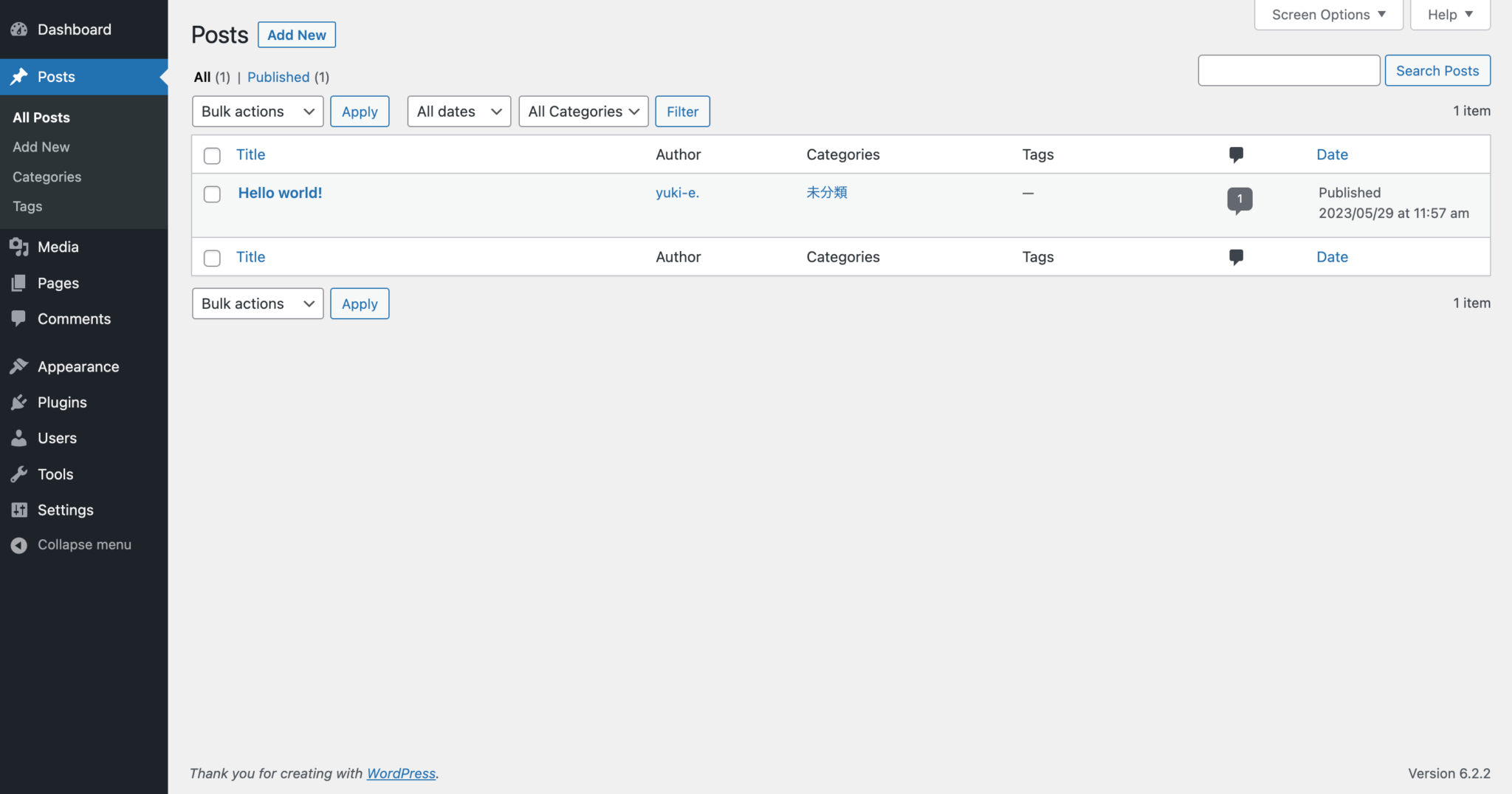
Task: Click the Appearance paintbrush icon
Action: [x=19, y=367]
